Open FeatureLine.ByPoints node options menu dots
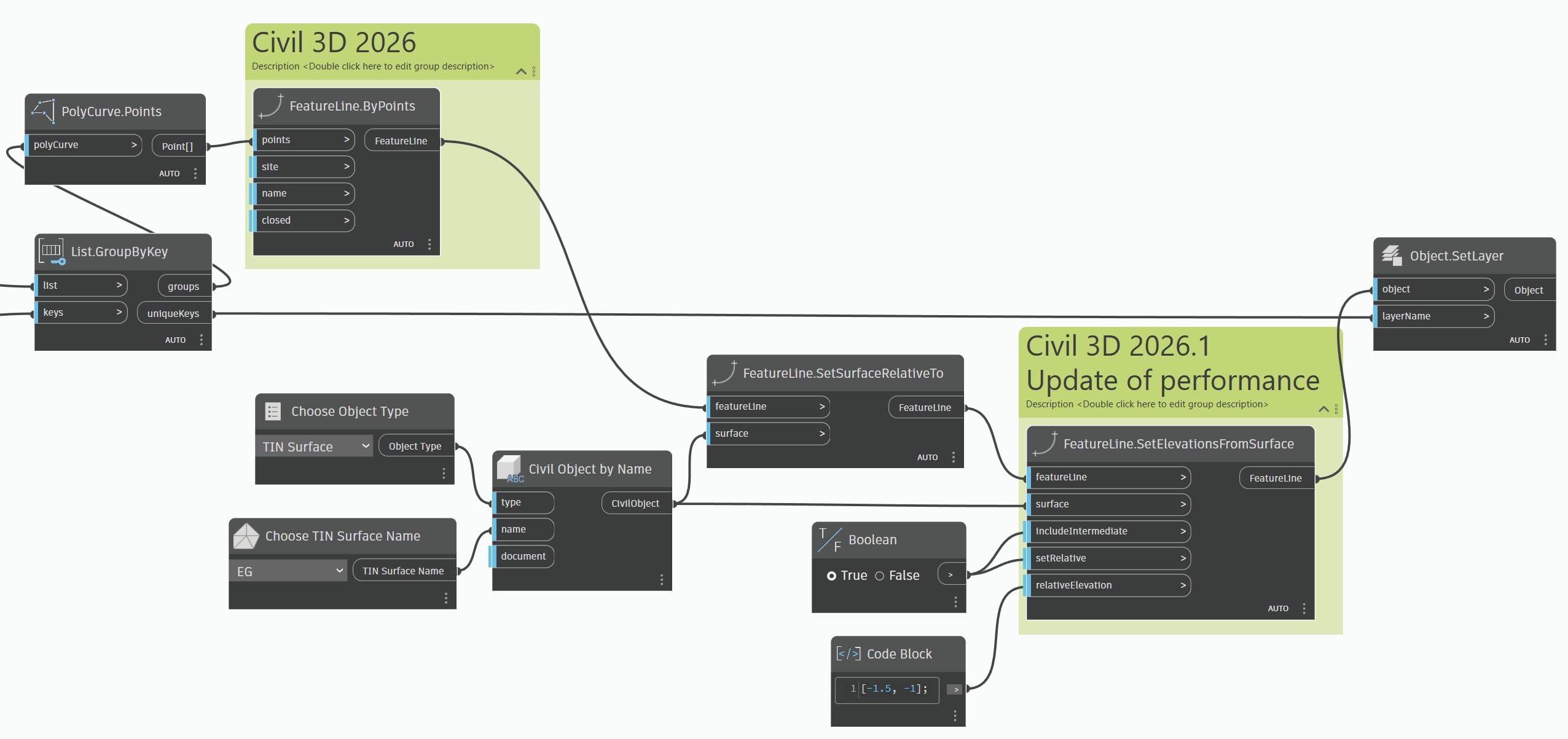Image resolution: width=1568 pixels, height=739 pixels. coord(429,244)
